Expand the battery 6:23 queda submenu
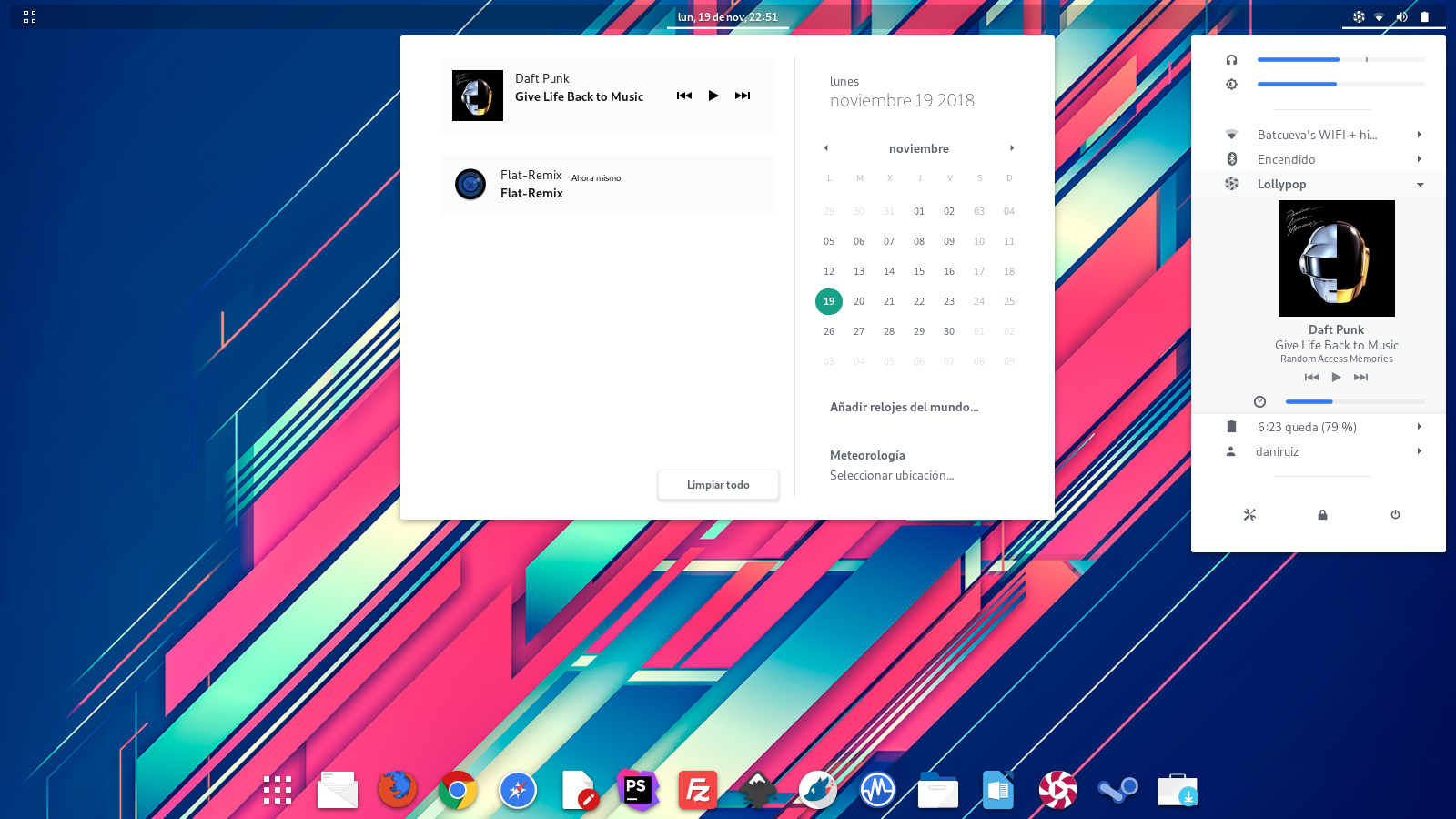The image size is (1456, 819). (1419, 427)
